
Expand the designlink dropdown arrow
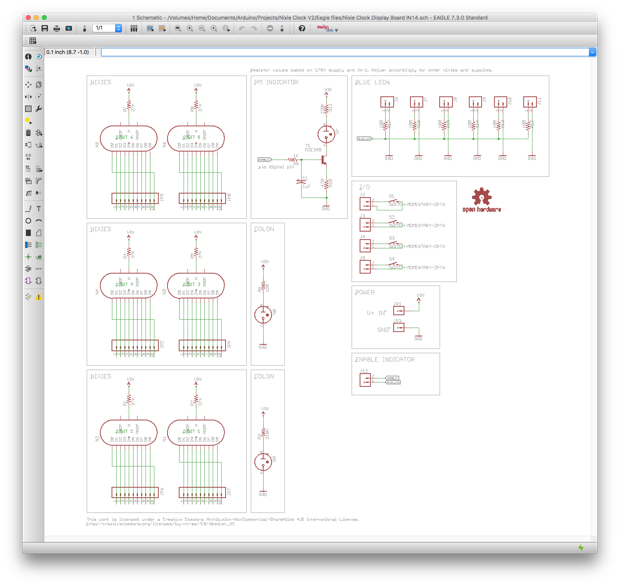pyautogui.click(x=336, y=30)
